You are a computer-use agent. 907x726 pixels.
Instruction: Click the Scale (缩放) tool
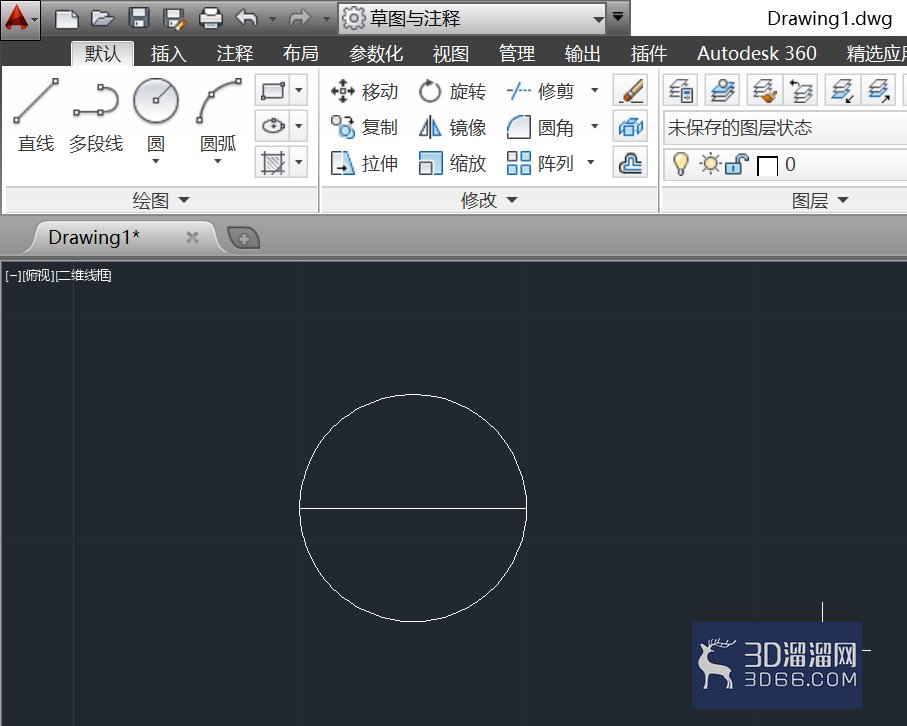[x=452, y=163]
